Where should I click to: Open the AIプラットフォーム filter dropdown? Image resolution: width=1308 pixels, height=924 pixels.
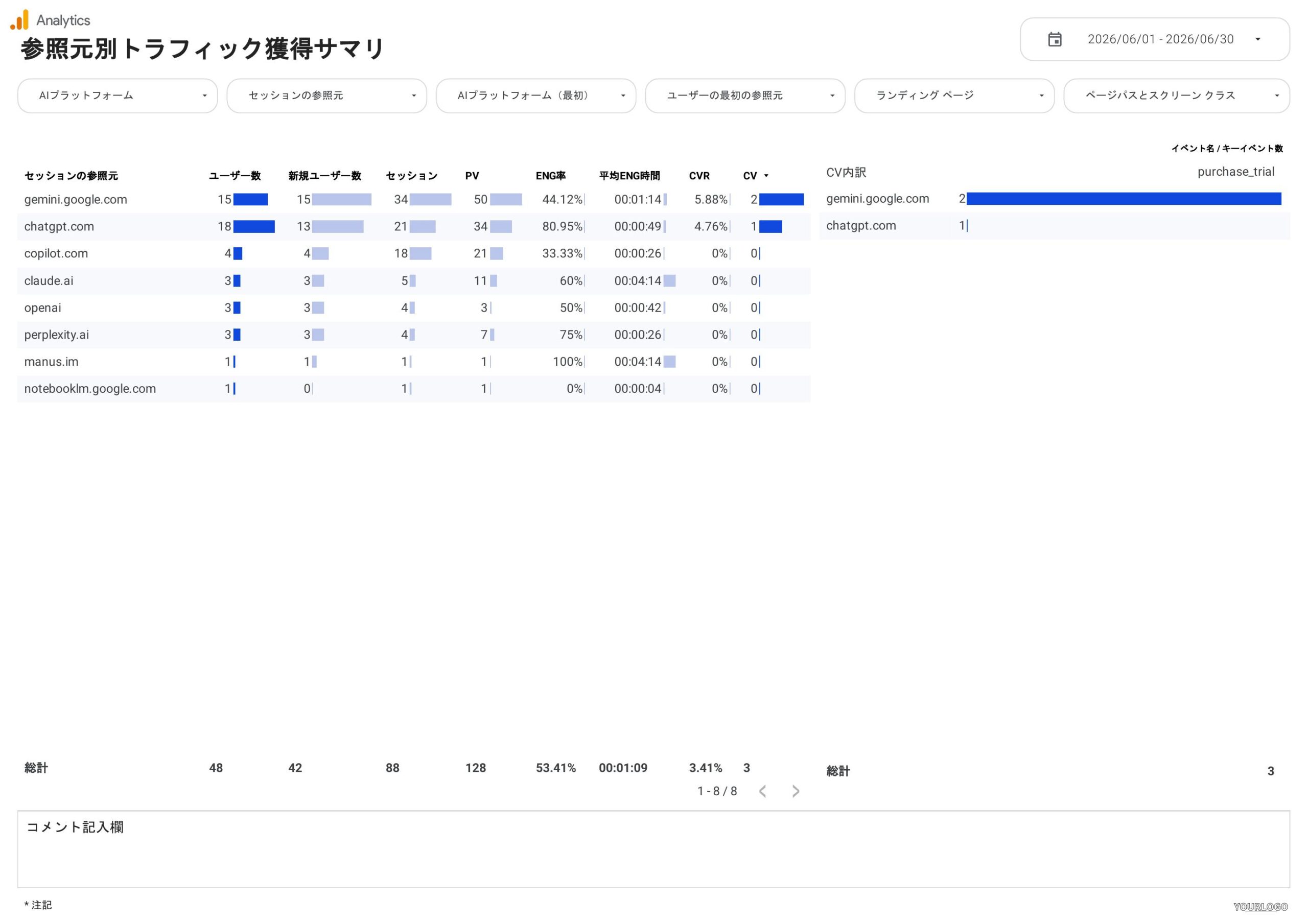coord(118,96)
